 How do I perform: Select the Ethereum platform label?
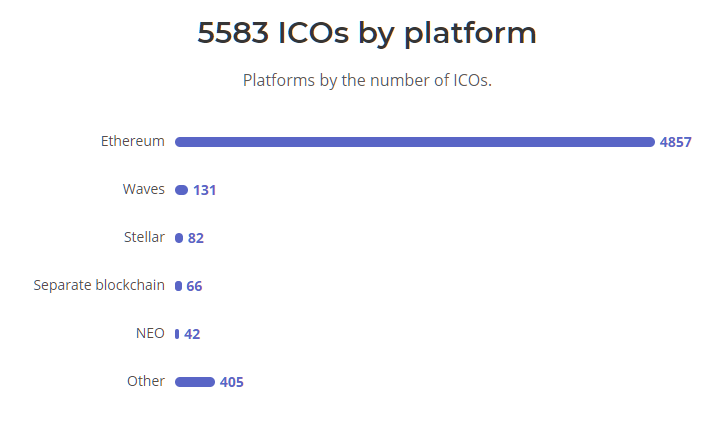tap(133, 141)
